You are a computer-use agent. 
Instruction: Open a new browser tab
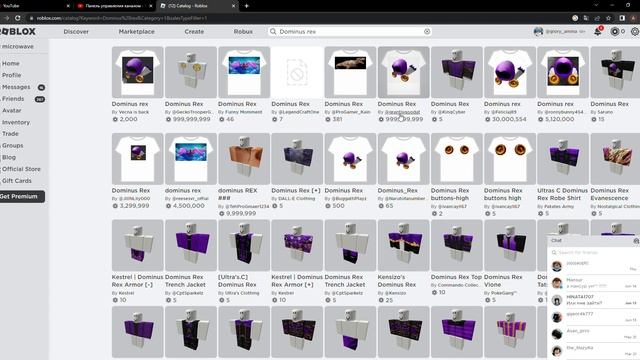247,6
